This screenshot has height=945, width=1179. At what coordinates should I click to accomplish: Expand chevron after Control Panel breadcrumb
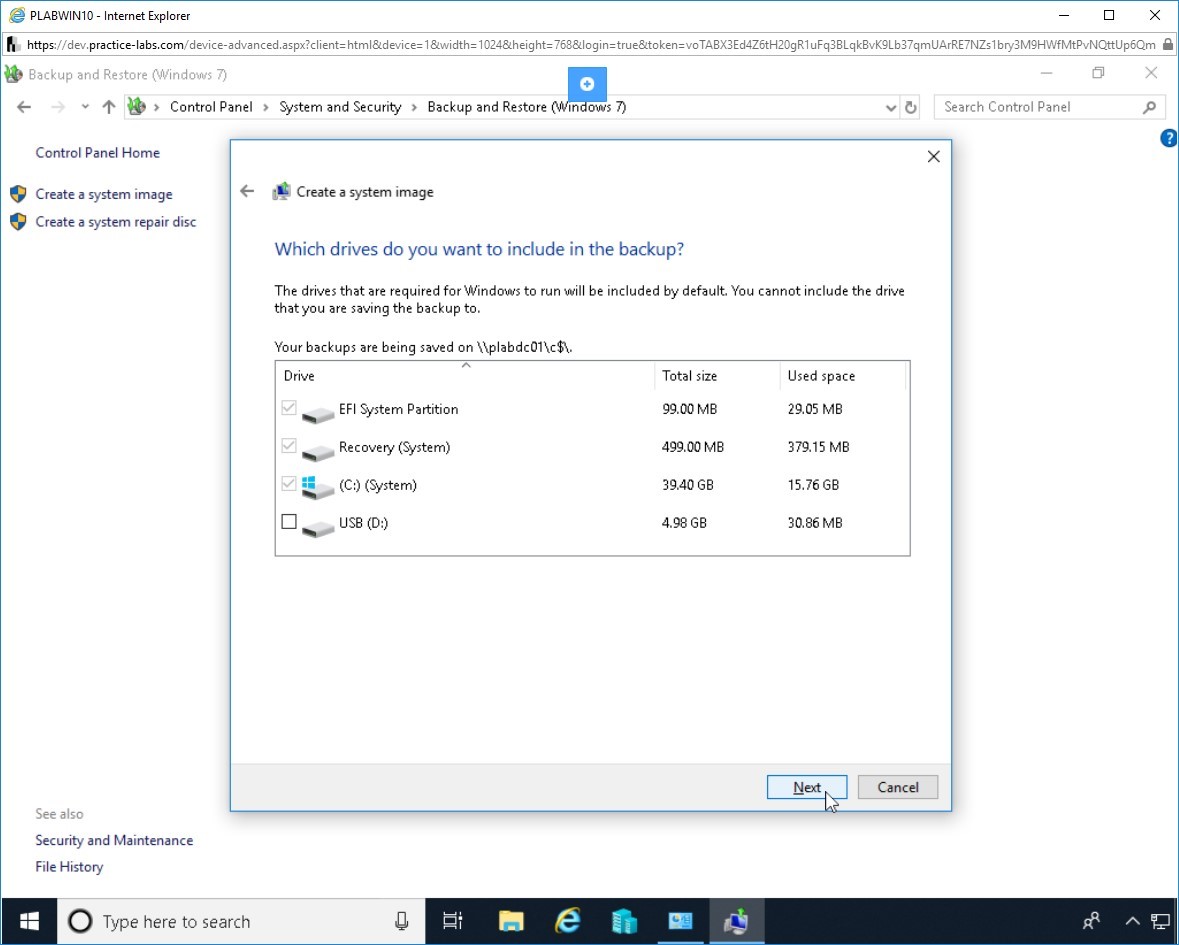266,107
